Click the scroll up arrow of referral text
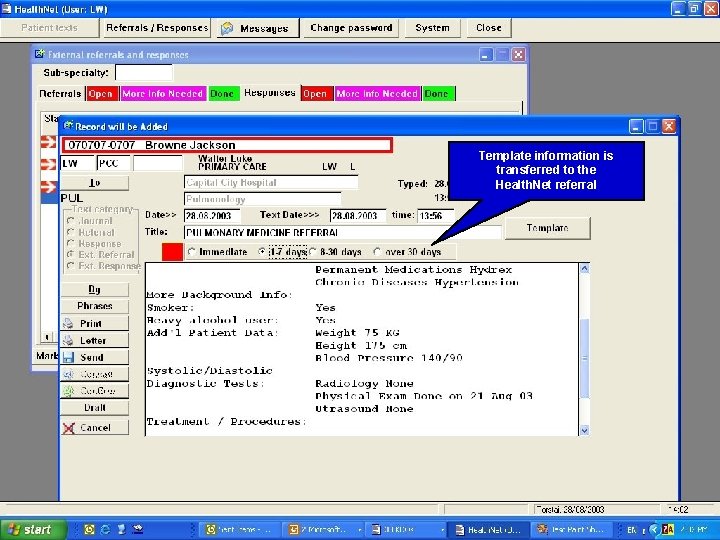Image resolution: width=720 pixels, height=540 pixels. click(x=584, y=269)
